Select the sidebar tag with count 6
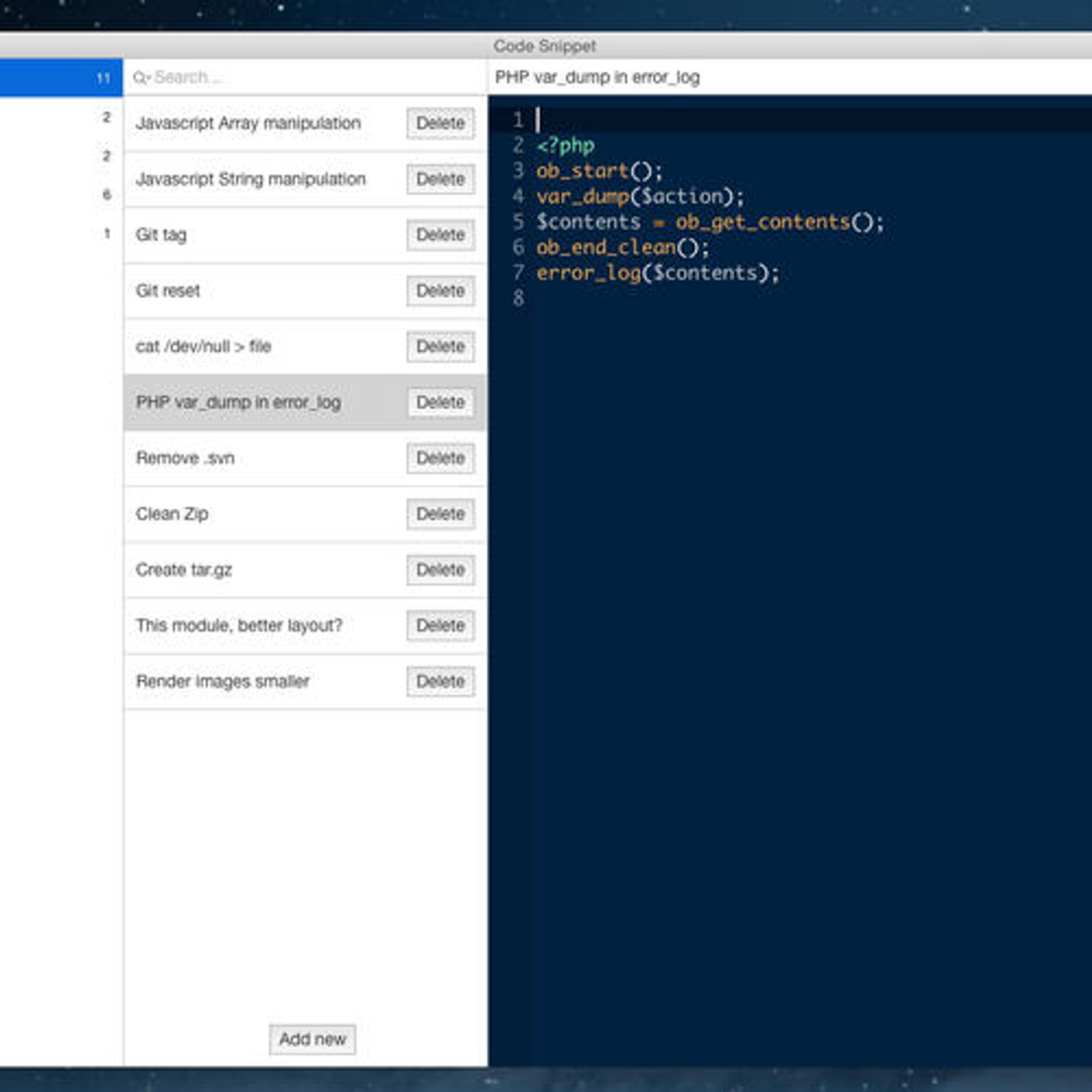The image size is (1092, 1092). [x=106, y=195]
